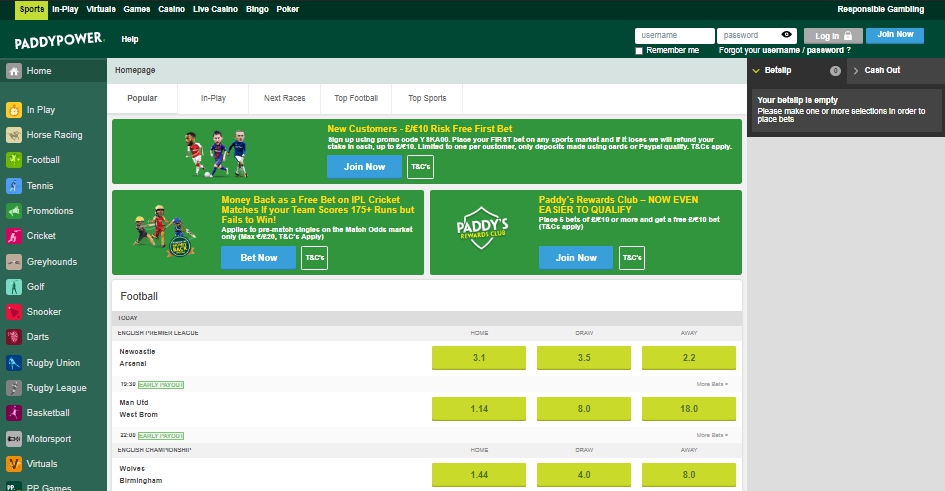Toggle password visibility eye icon

(786, 35)
